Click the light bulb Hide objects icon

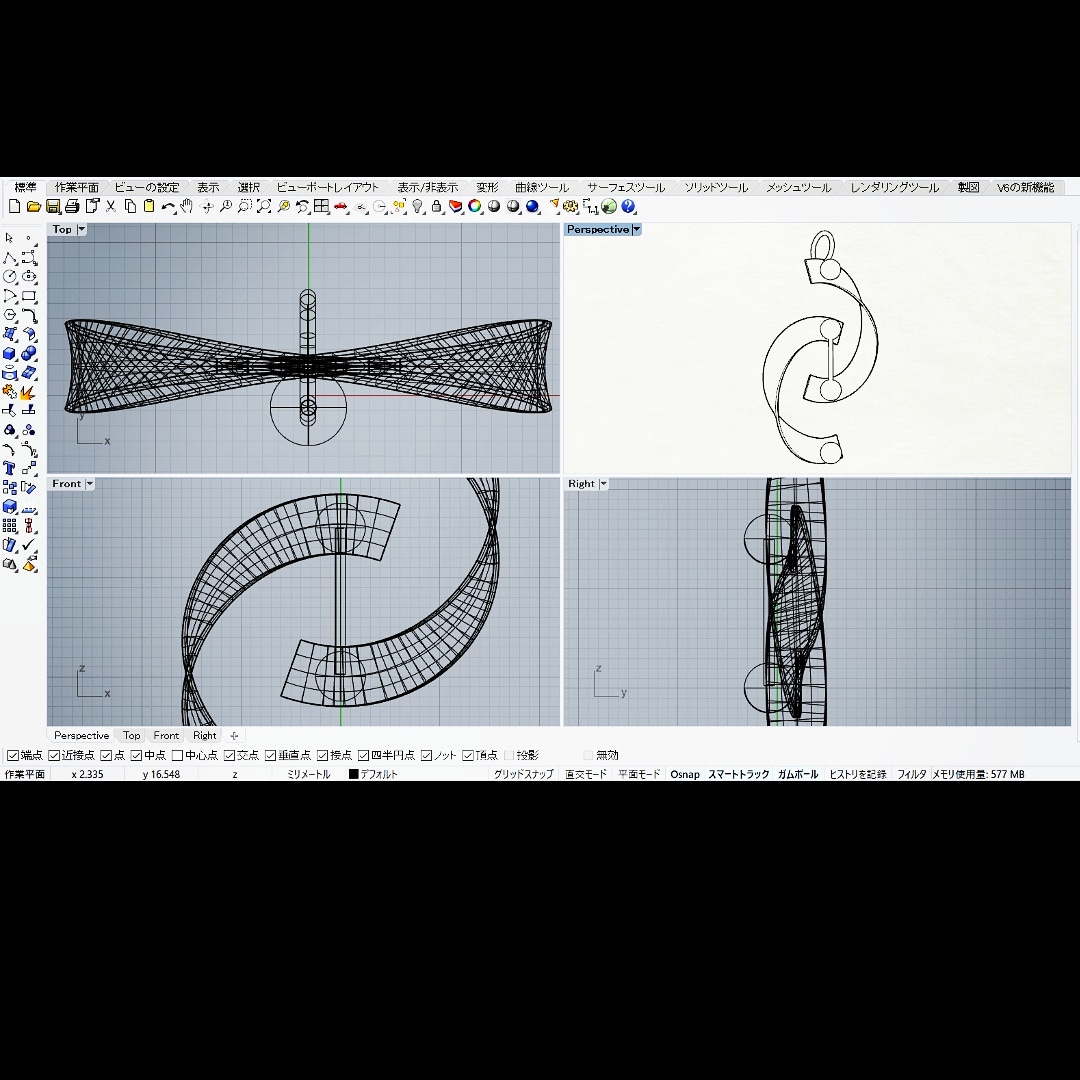417,207
